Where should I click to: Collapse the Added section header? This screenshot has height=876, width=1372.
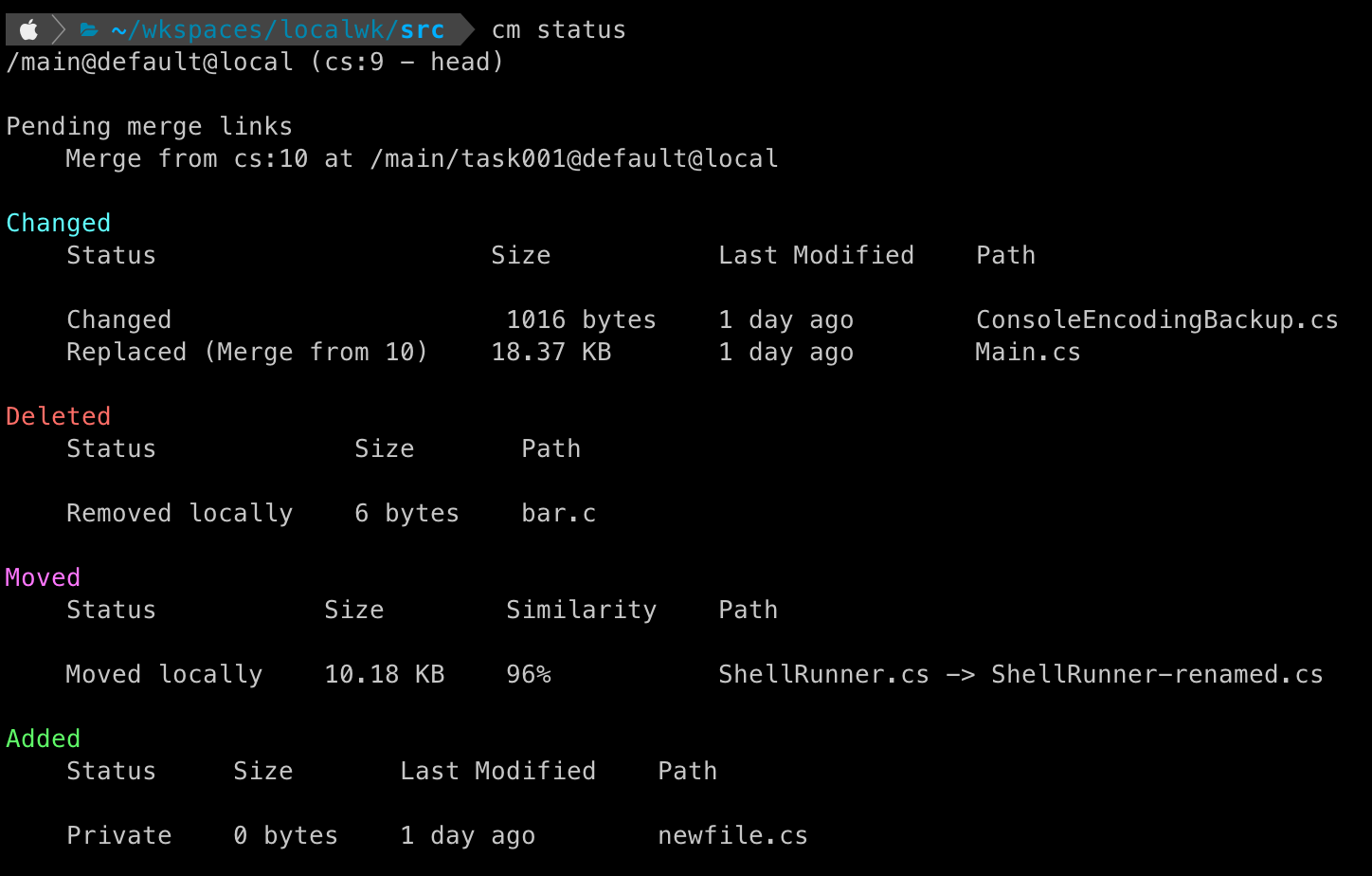click(x=43, y=738)
